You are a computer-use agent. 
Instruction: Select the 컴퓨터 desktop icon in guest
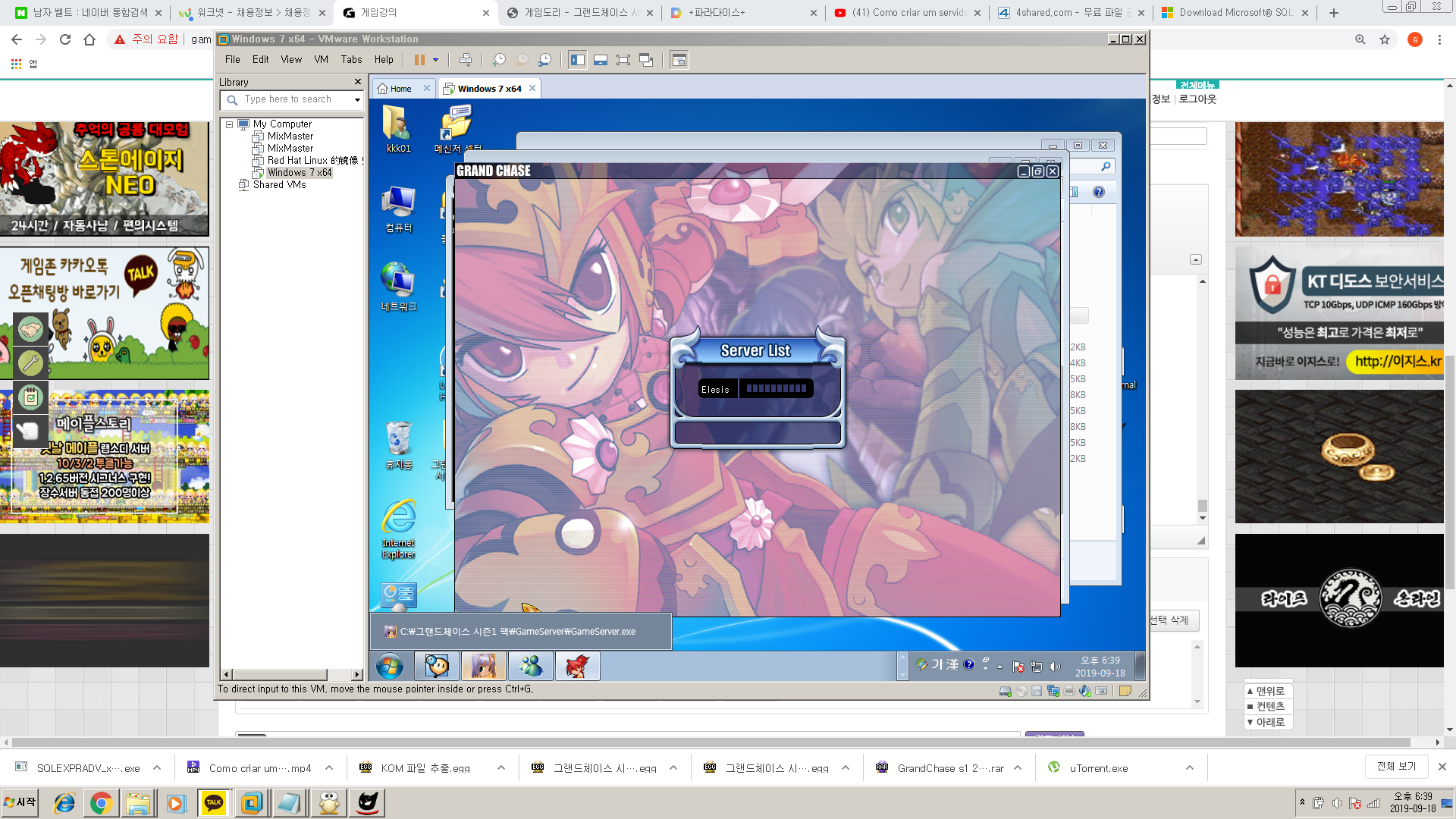click(398, 209)
